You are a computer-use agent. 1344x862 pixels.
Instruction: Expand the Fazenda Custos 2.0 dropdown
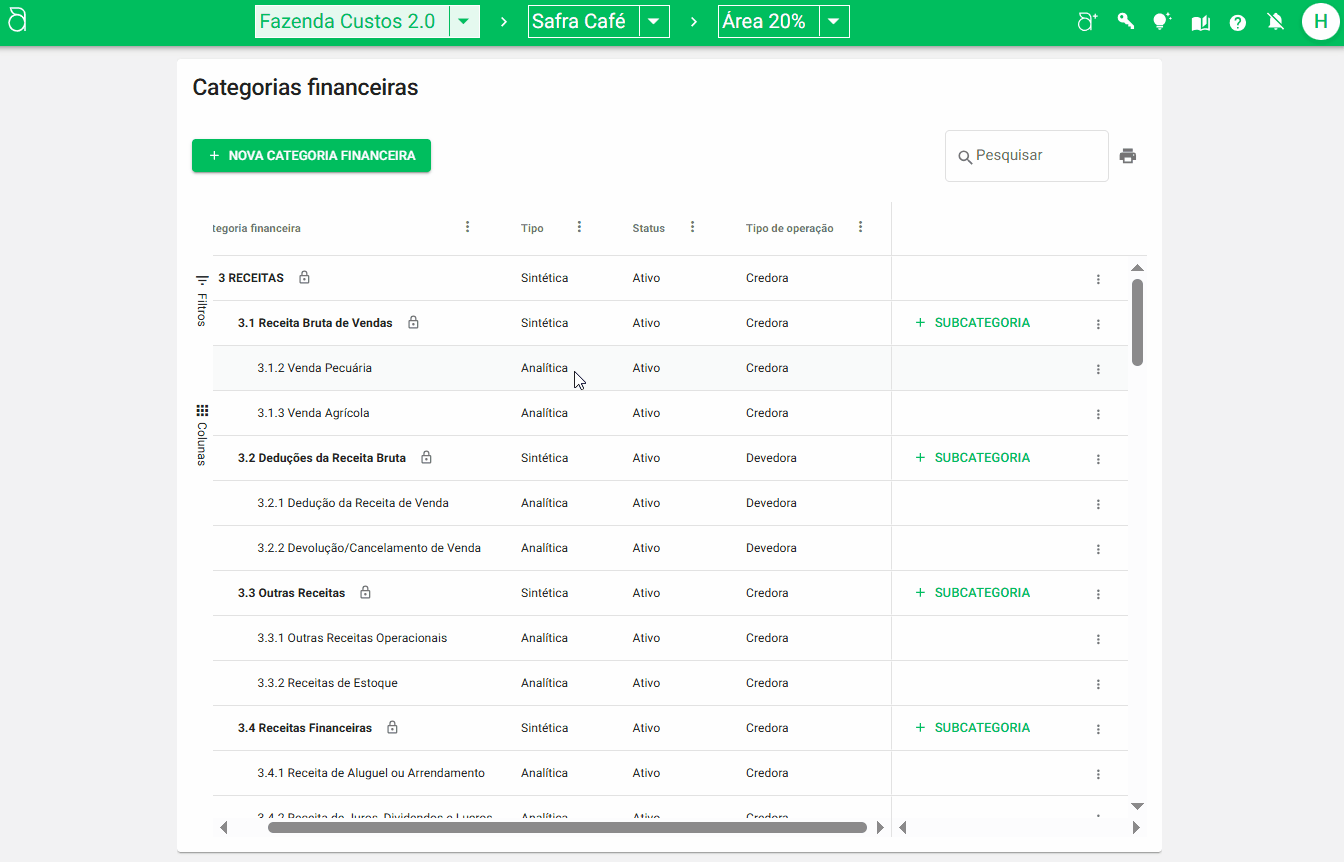point(464,22)
